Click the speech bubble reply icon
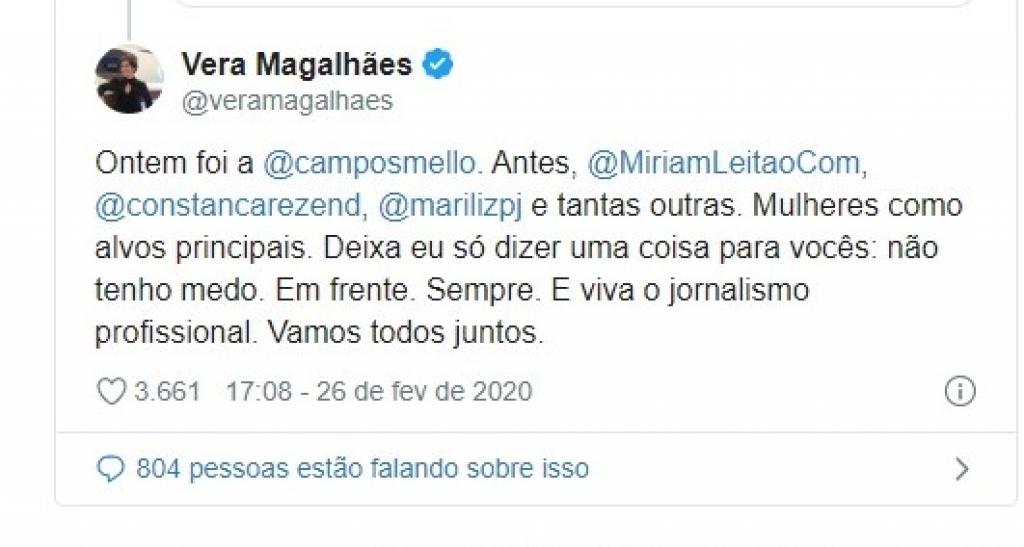This screenshot has width=1024, height=547. (x=110, y=469)
